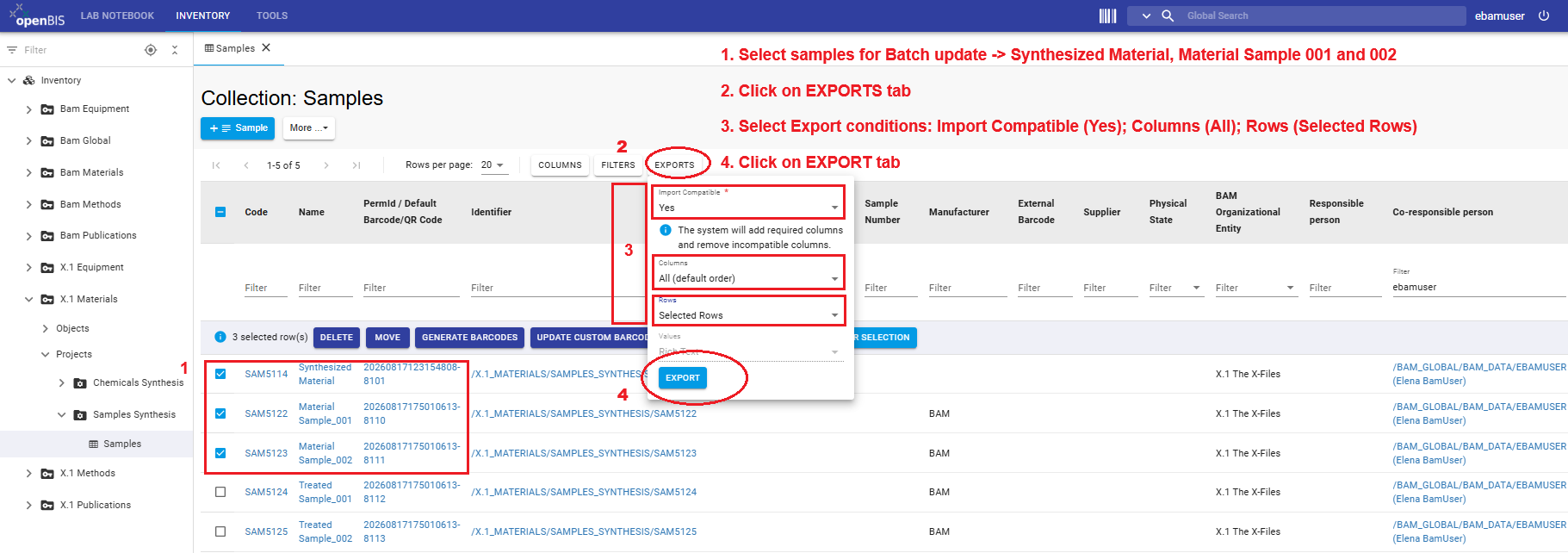Go to first page of table
This screenshot has width=1568, height=553.
(x=216, y=165)
